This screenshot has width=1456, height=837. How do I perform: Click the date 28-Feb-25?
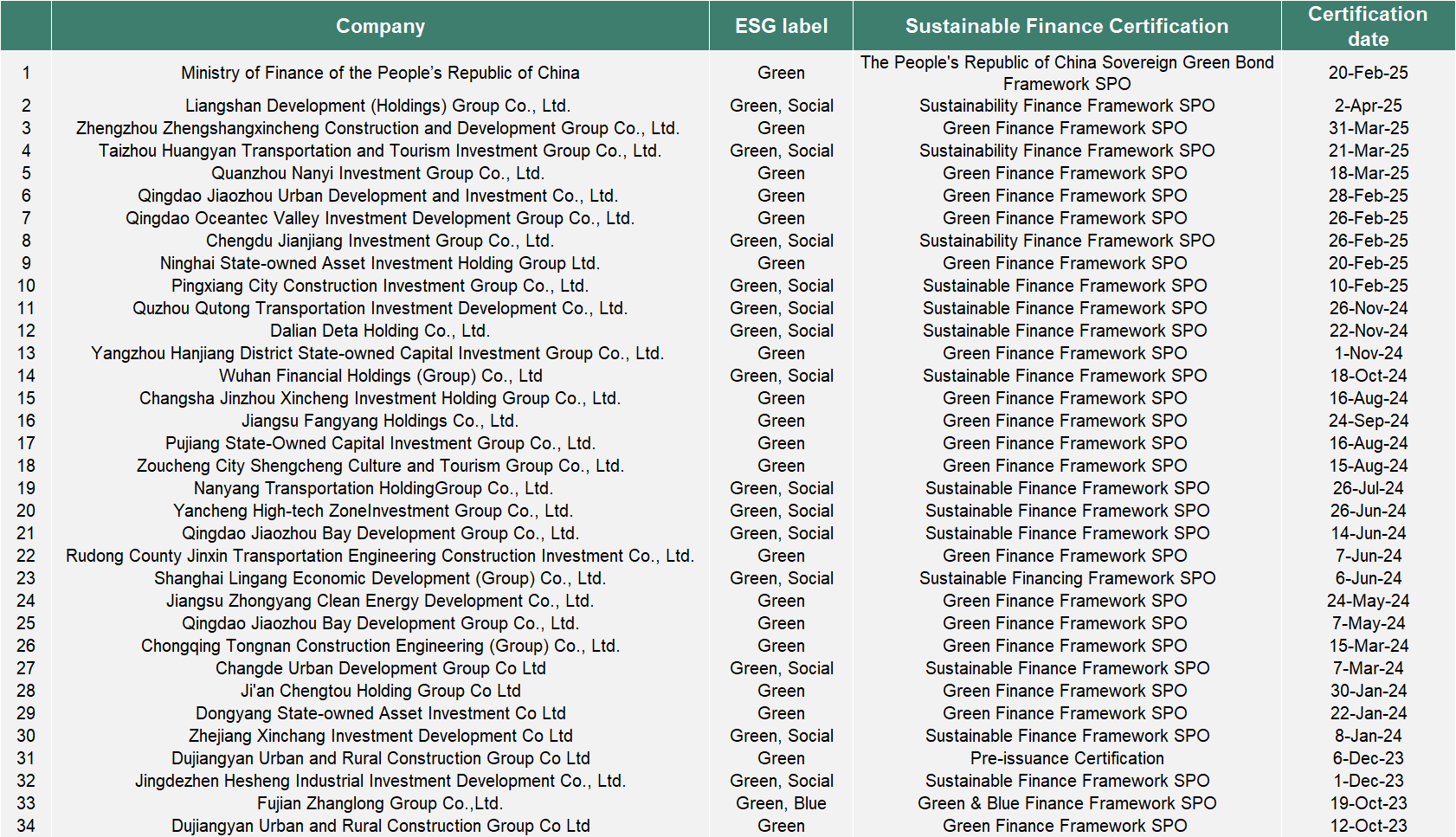(1368, 196)
